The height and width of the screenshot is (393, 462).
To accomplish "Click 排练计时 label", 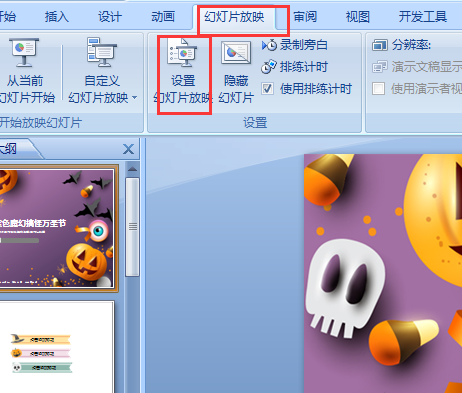I will (x=304, y=67).
